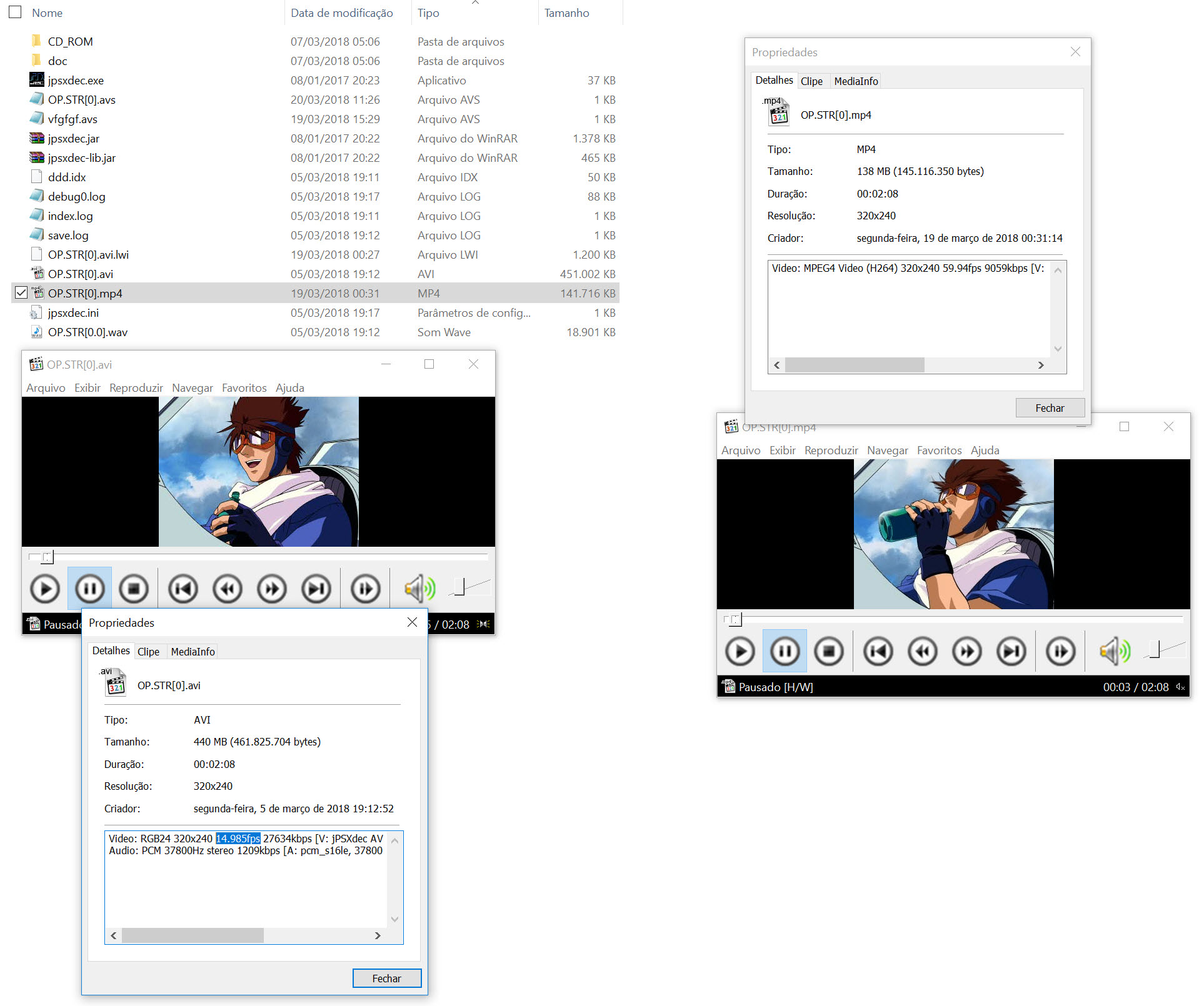Open Arquivo menu in avi player
The height and width of the screenshot is (1006, 1204).
[x=46, y=387]
